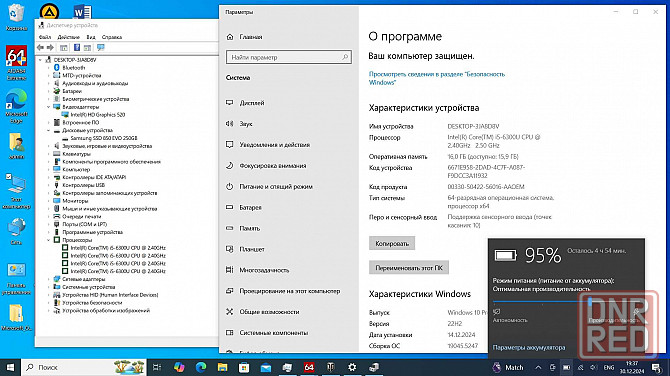Image resolution: width=670 pixels, height=376 pixels.
Task: Expand Клавиатуры category
Action: click(48, 154)
